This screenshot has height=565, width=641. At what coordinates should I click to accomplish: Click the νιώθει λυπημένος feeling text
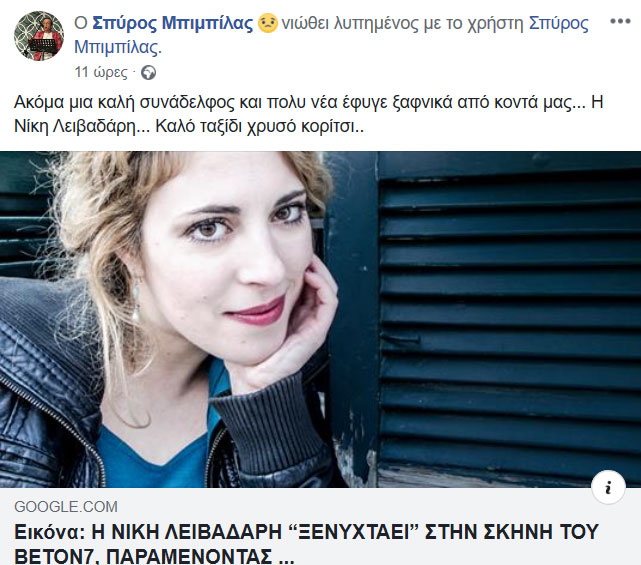point(350,23)
